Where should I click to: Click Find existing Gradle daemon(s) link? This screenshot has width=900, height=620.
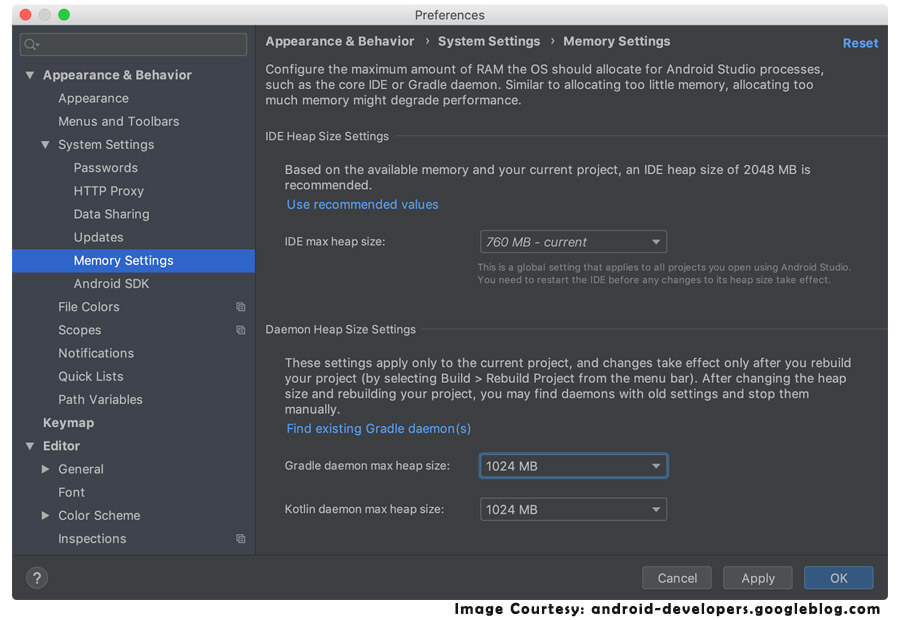coord(378,428)
